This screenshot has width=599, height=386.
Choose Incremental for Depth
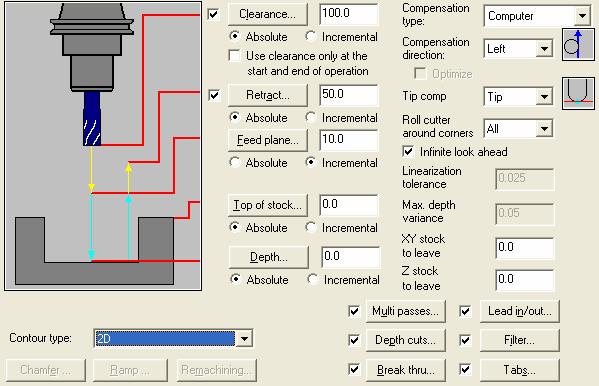(312, 279)
